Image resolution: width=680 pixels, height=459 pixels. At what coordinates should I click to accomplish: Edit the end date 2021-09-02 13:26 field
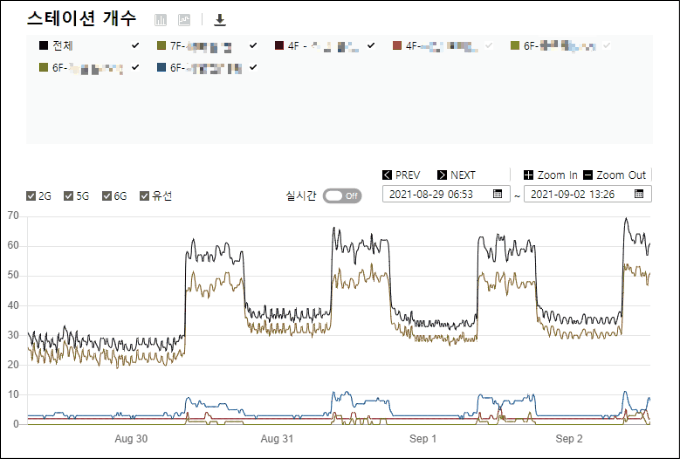coord(588,194)
